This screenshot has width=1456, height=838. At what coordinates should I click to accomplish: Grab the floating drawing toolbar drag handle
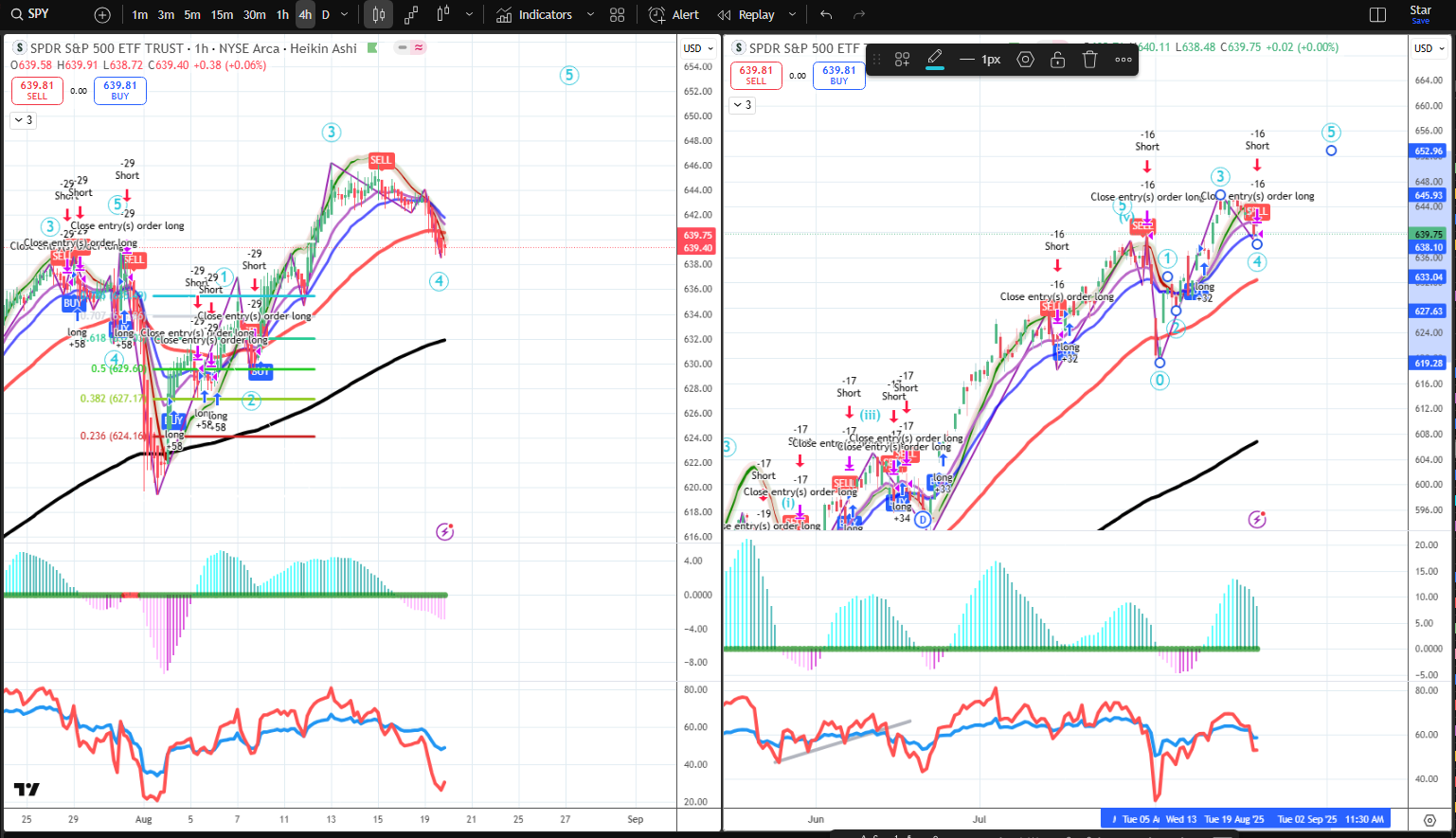(877, 60)
